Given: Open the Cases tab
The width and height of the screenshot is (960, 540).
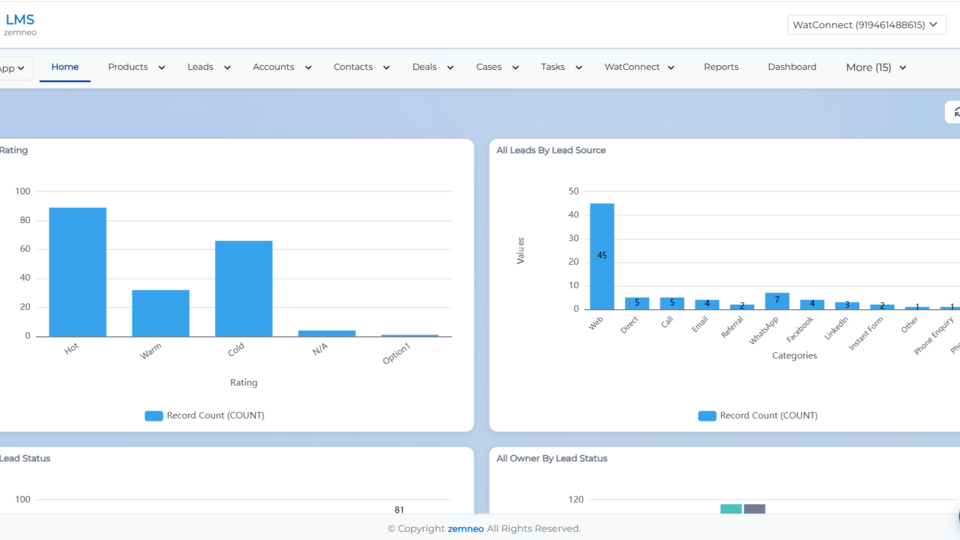Looking at the screenshot, I should tap(489, 67).
